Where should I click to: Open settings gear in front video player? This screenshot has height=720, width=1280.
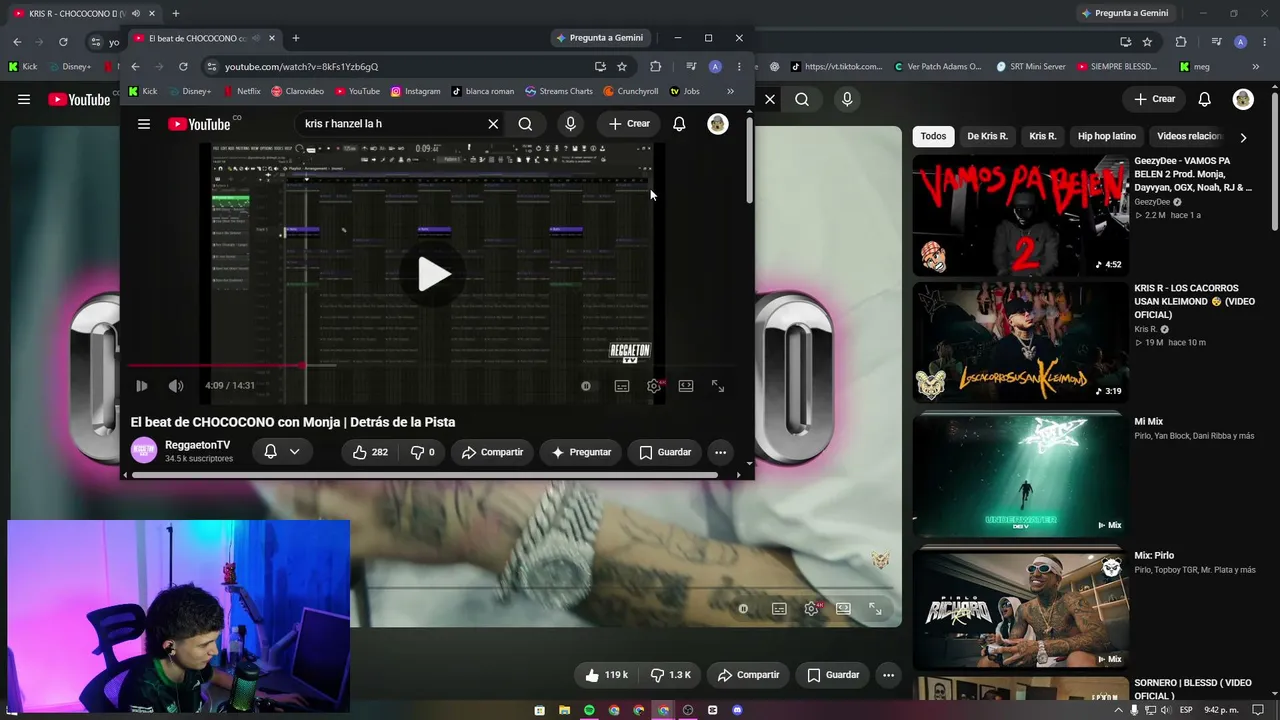click(654, 386)
